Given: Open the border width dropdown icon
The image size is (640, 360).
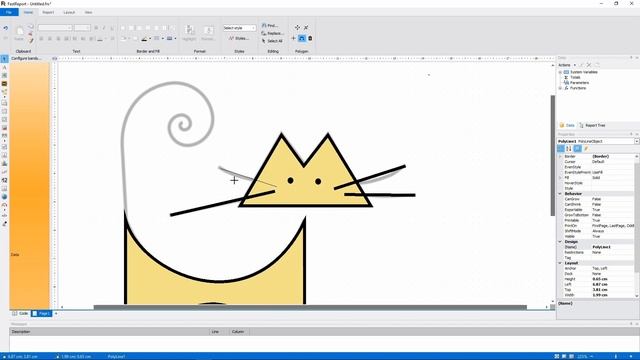Looking at the screenshot, I should [170, 39].
